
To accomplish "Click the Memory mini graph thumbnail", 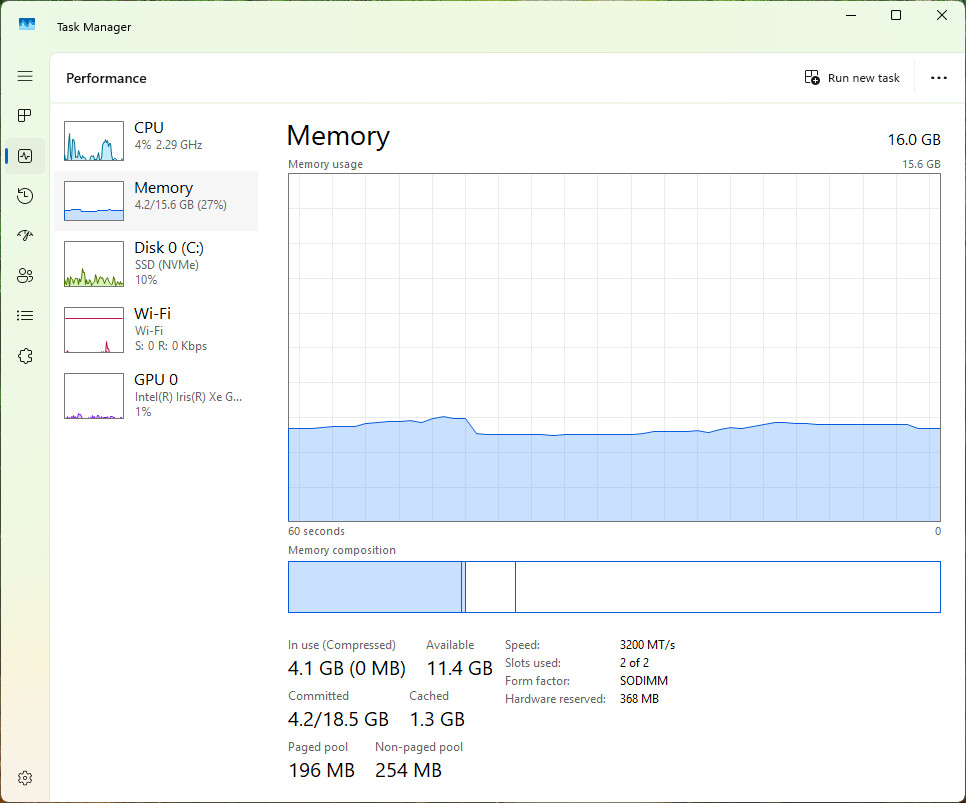I will [x=94, y=201].
